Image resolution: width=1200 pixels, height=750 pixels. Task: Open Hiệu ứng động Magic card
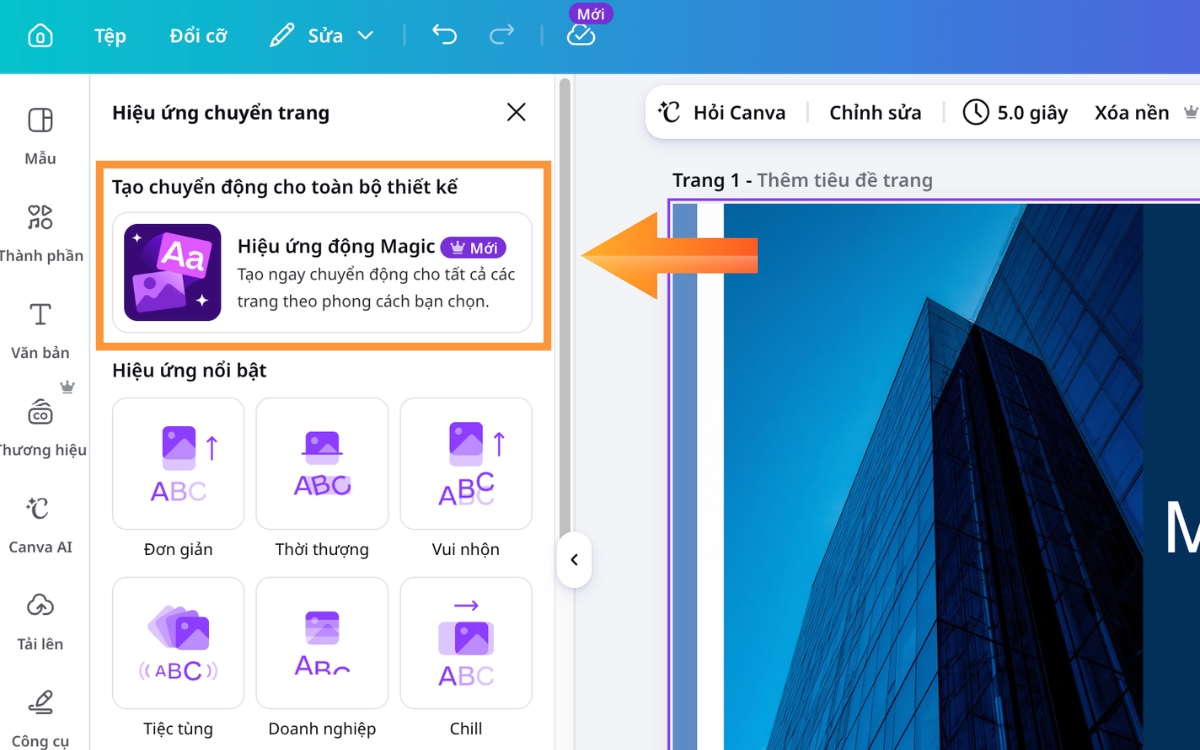coord(322,272)
